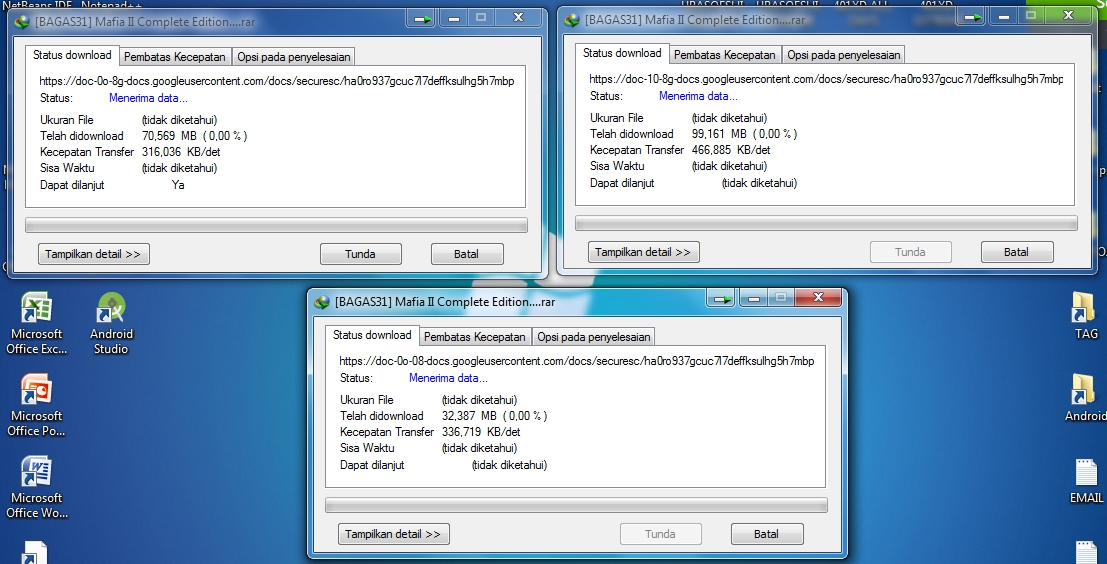
Task: Click the doc-0o-08 googleusercontent URL in the bottom window
Action: pyautogui.click(x=577, y=361)
